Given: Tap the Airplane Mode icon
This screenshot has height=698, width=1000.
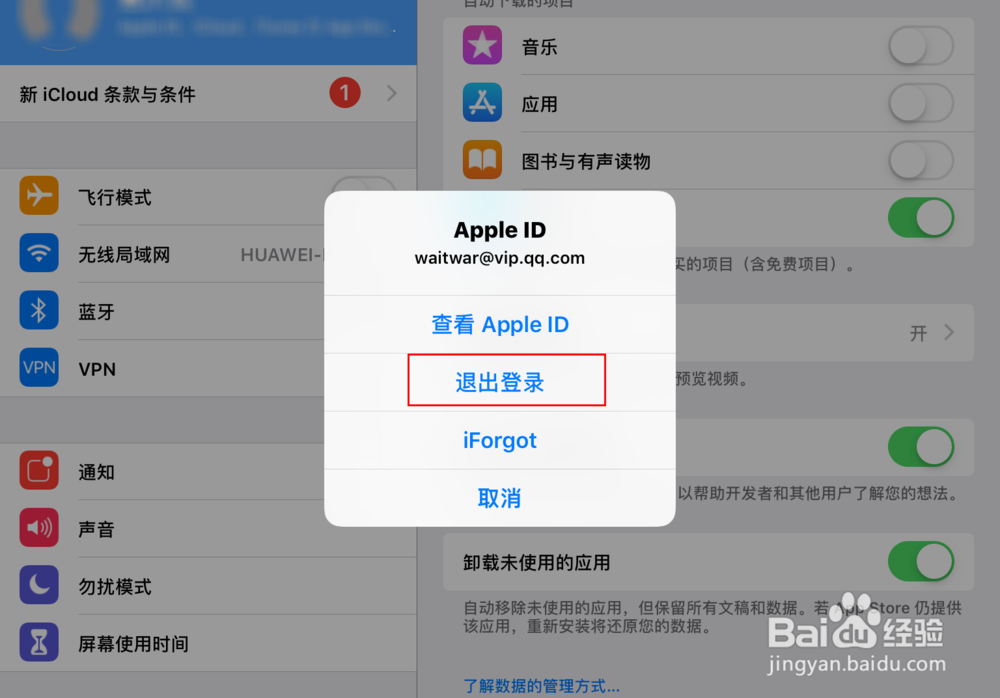Looking at the screenshot, I should coord(39,195).
